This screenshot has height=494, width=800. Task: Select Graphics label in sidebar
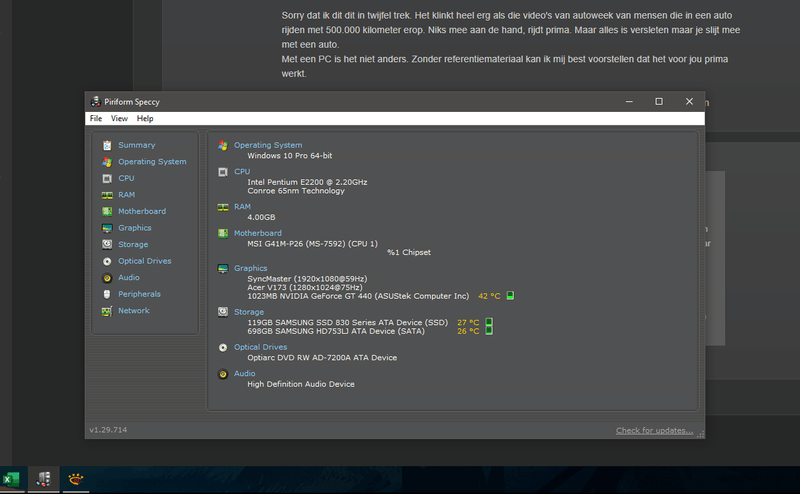(135, 228)
